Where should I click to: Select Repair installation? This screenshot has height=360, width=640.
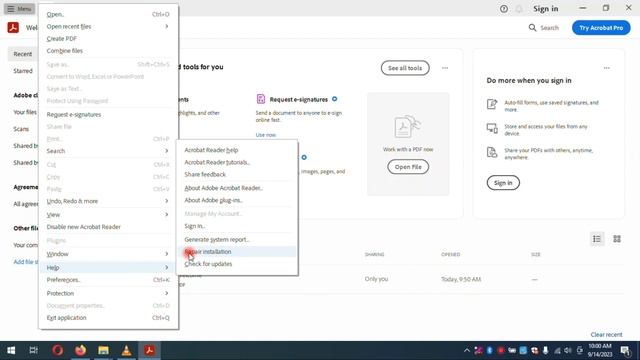pos(237,252)
